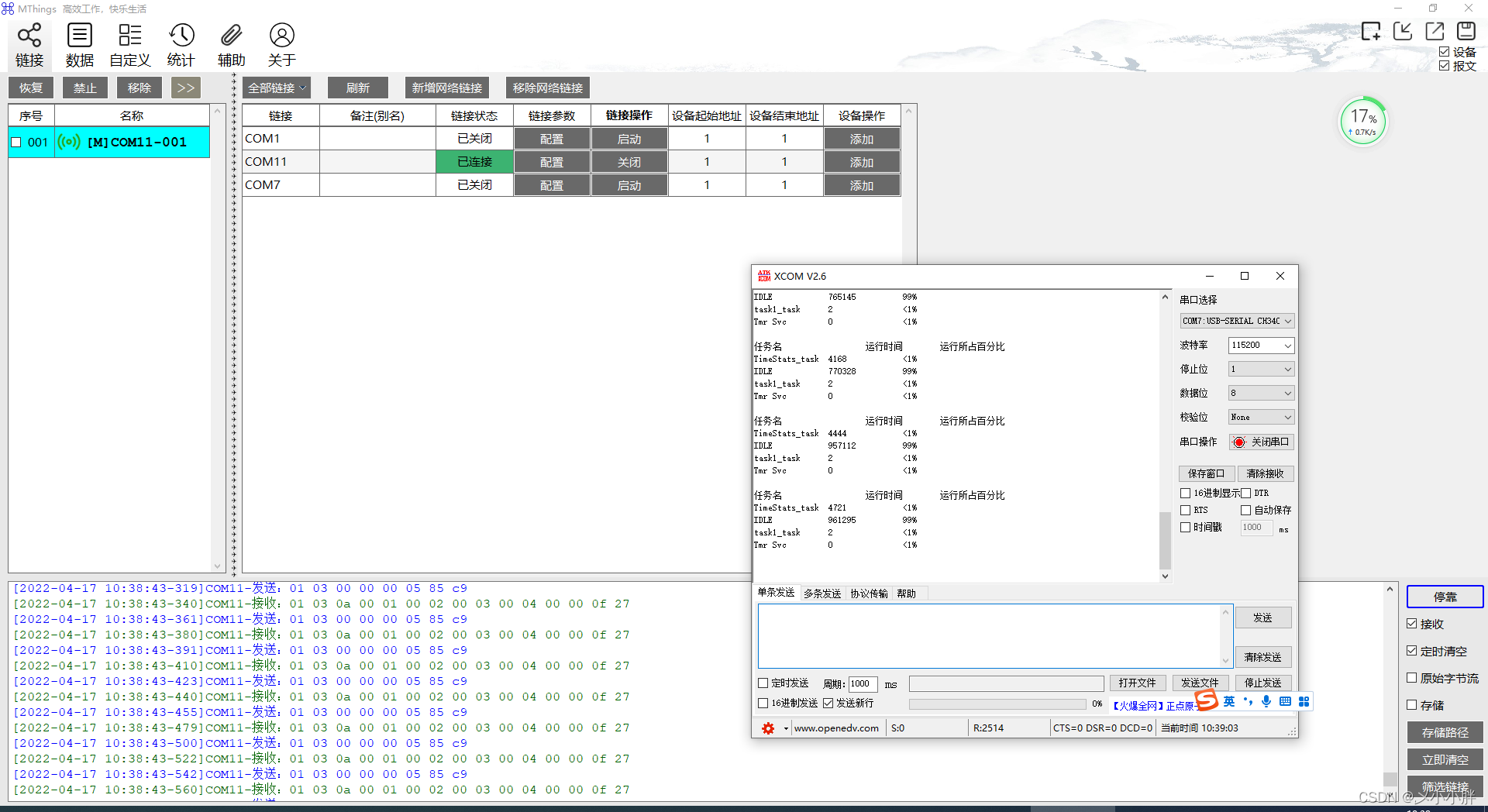Click the Sogou 英 language mode icon
This screenshot has width=1488, height=812.
[x=1229, y=701]
